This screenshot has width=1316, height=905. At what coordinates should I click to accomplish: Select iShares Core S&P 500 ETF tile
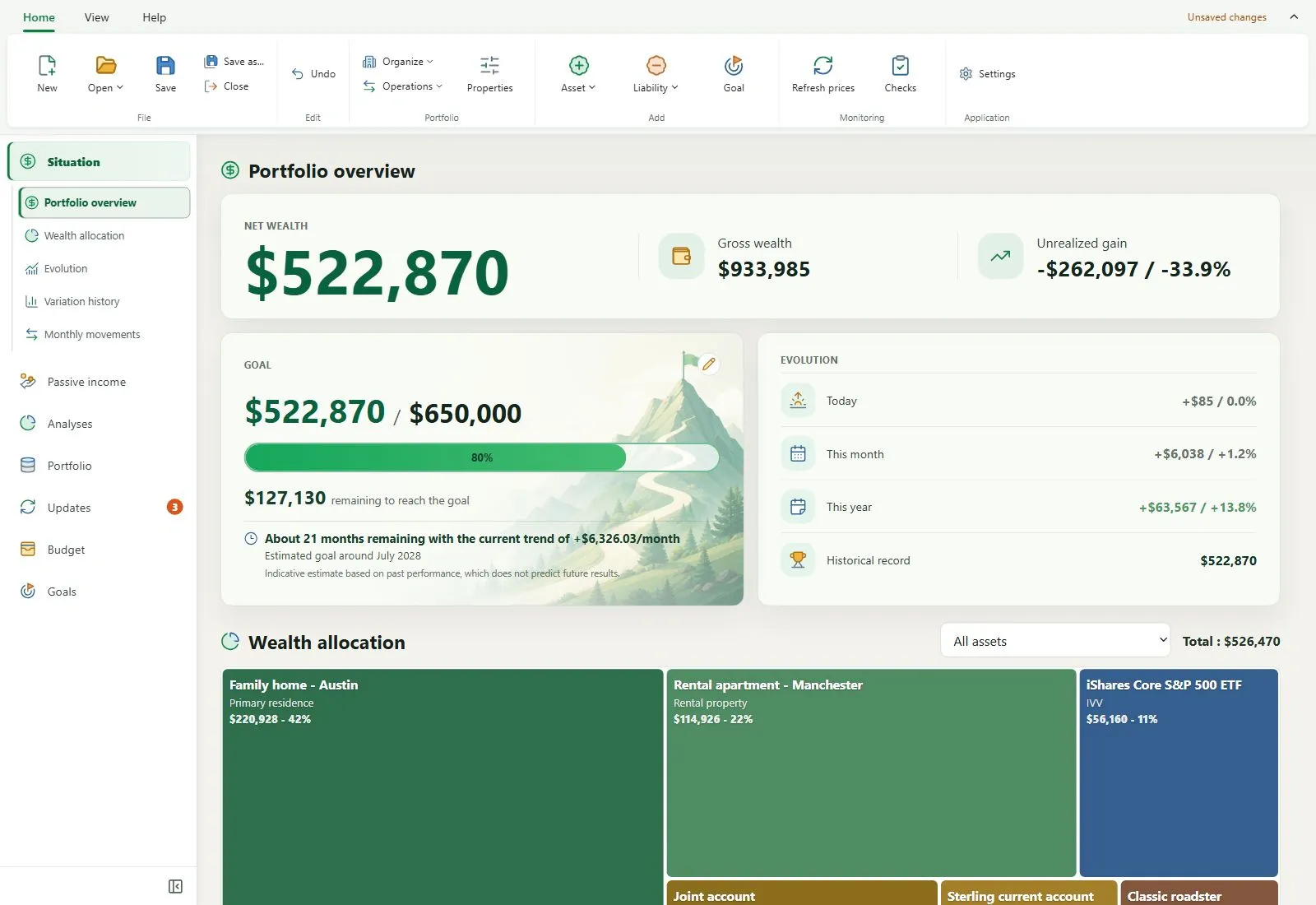(x=1179, y=773)
